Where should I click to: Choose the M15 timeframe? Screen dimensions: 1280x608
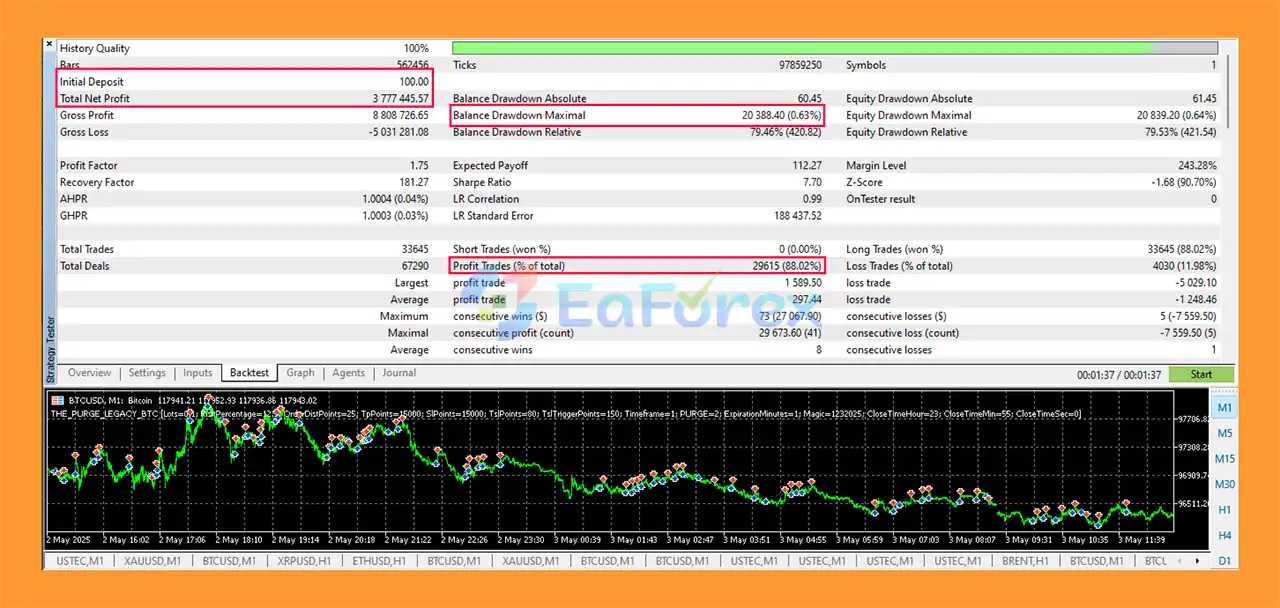point(1224,459)
